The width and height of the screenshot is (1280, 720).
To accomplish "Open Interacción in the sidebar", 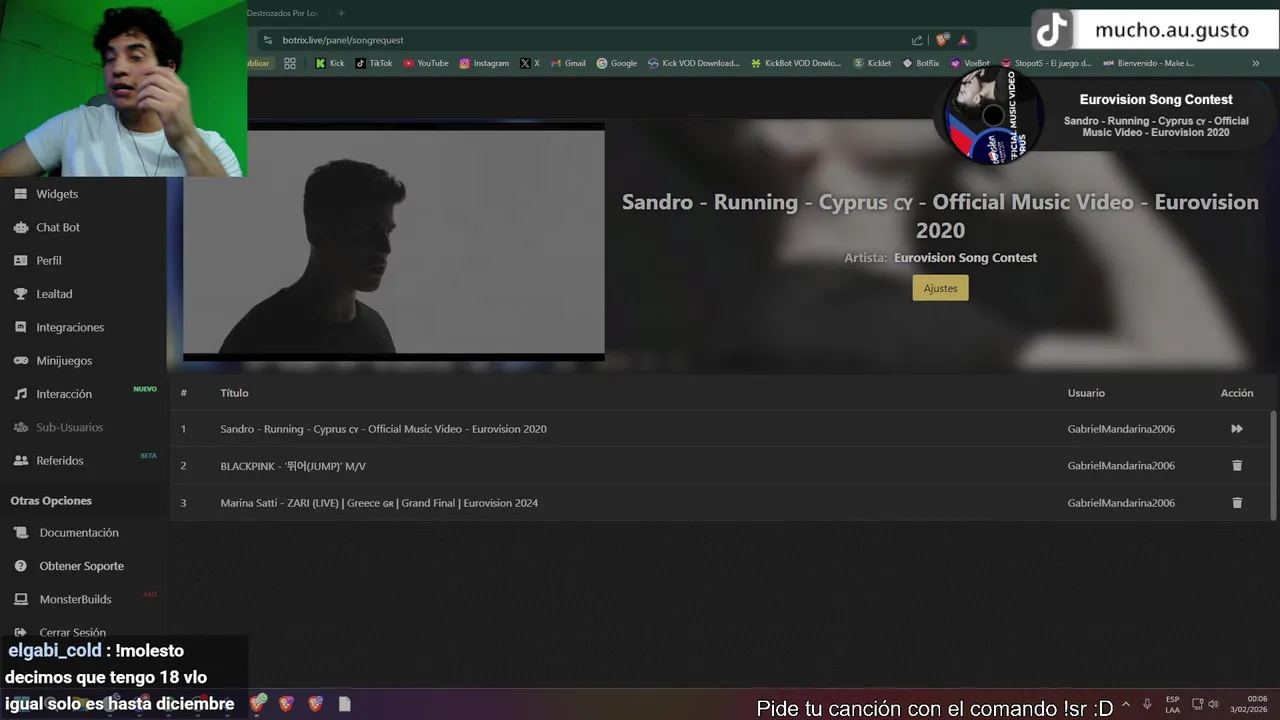I will pos(64,394).
